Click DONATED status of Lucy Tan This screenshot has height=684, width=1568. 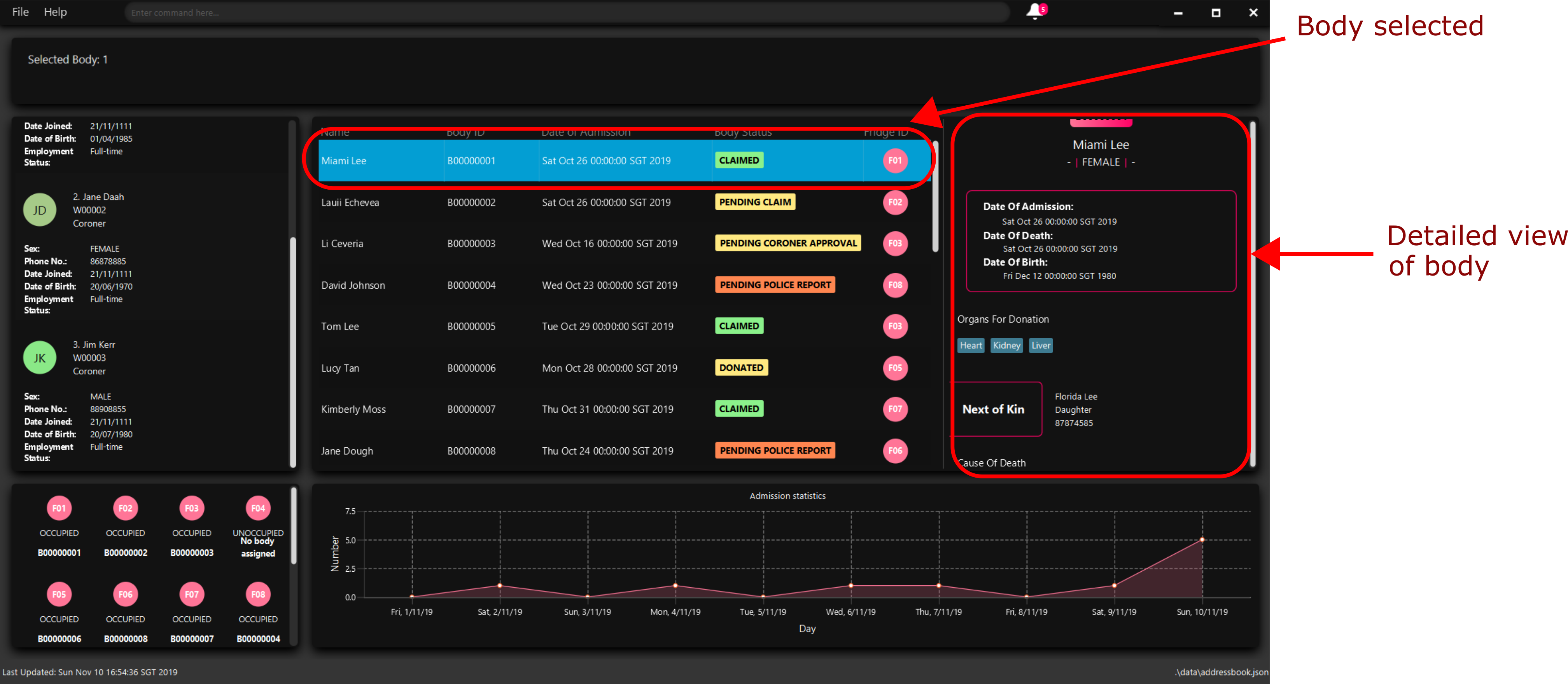pos(741,368)
